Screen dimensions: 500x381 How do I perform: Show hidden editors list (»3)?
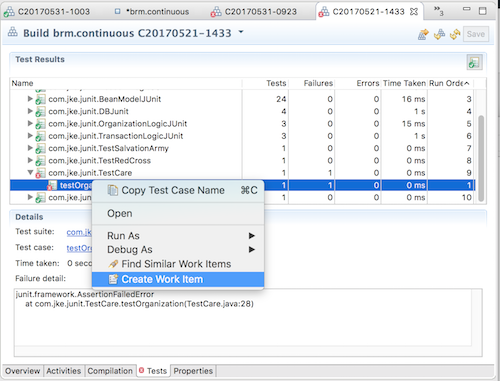pyautogui.click(x=438, y=11)
